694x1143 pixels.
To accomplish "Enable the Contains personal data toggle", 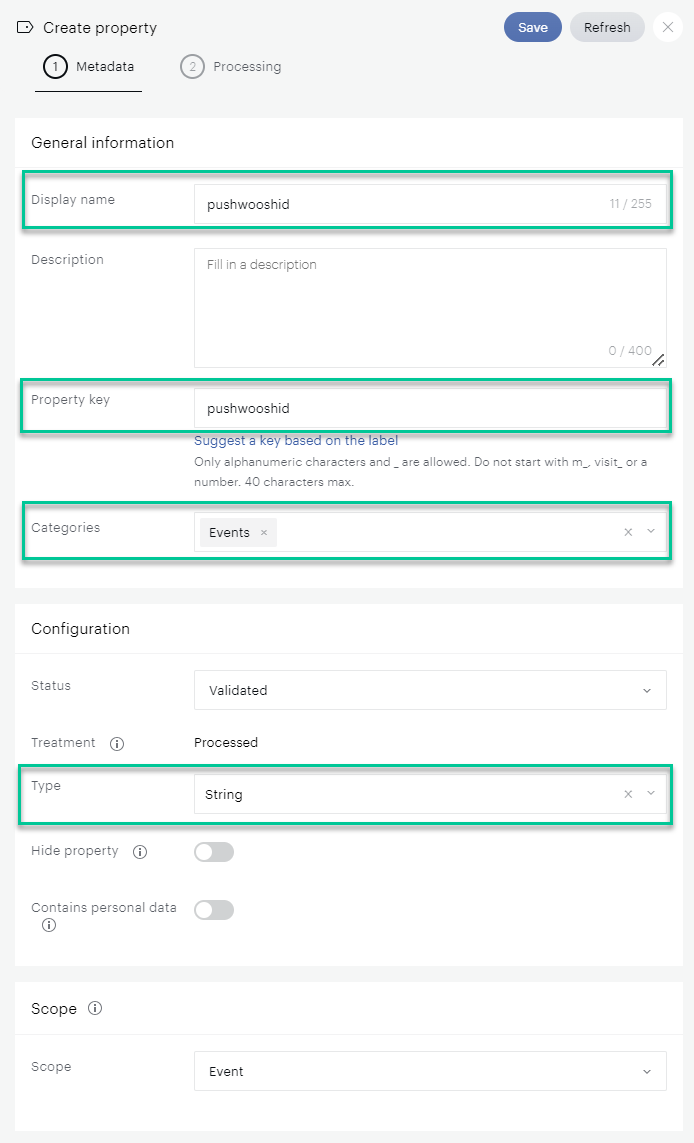I will (213, 909).
